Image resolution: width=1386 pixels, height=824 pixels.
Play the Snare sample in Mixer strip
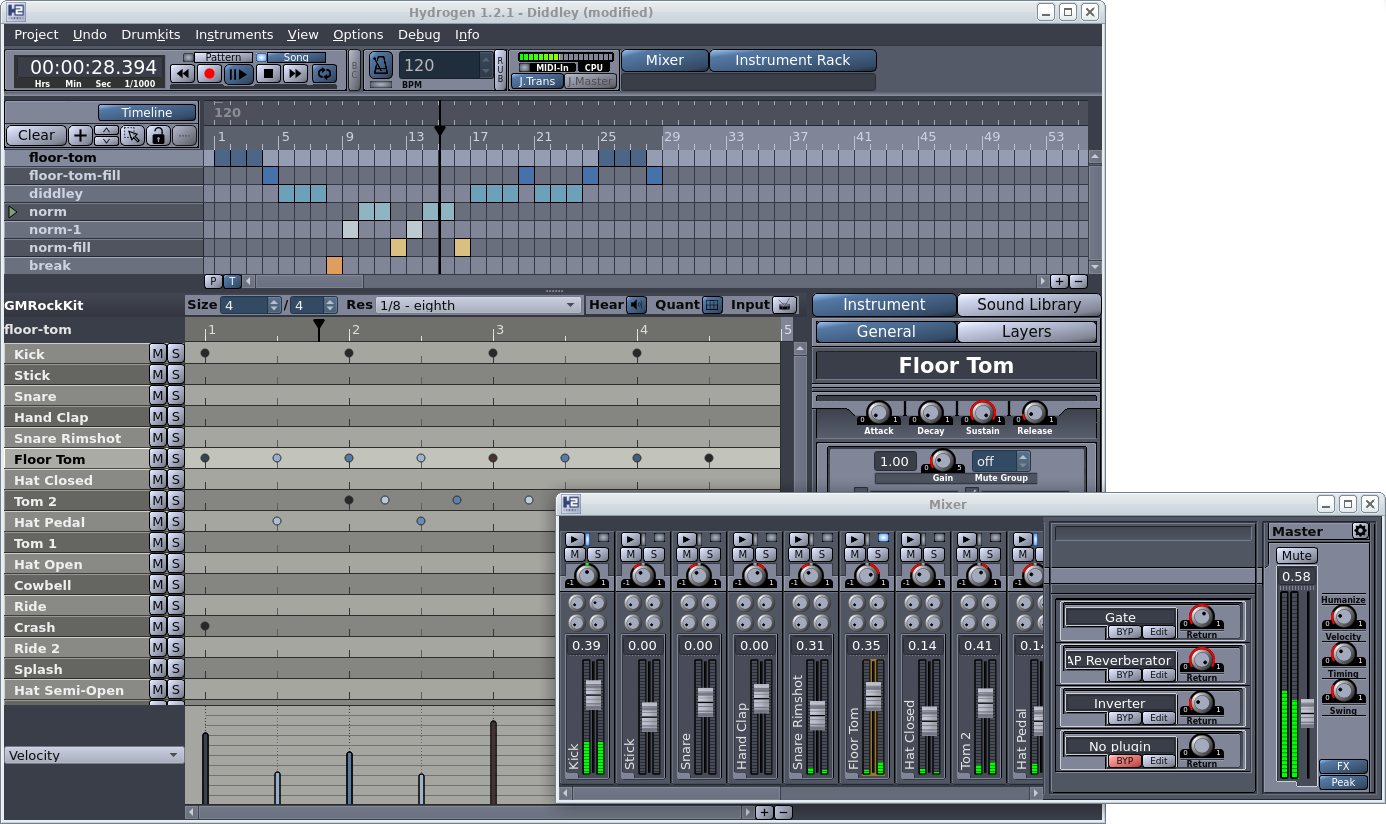(687, 539)
